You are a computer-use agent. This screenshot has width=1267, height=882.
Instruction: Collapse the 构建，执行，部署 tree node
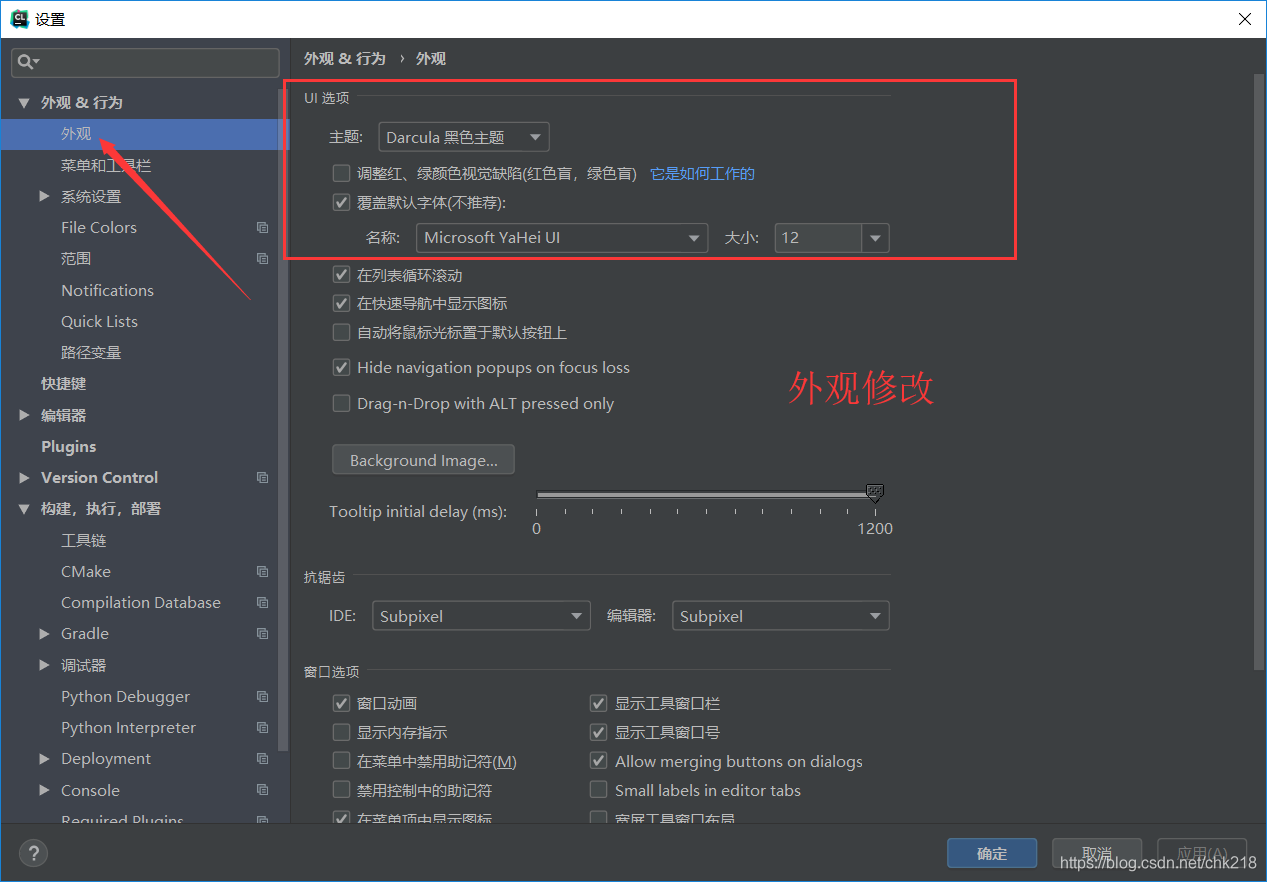pyautogui.click(x=24, y=509)
